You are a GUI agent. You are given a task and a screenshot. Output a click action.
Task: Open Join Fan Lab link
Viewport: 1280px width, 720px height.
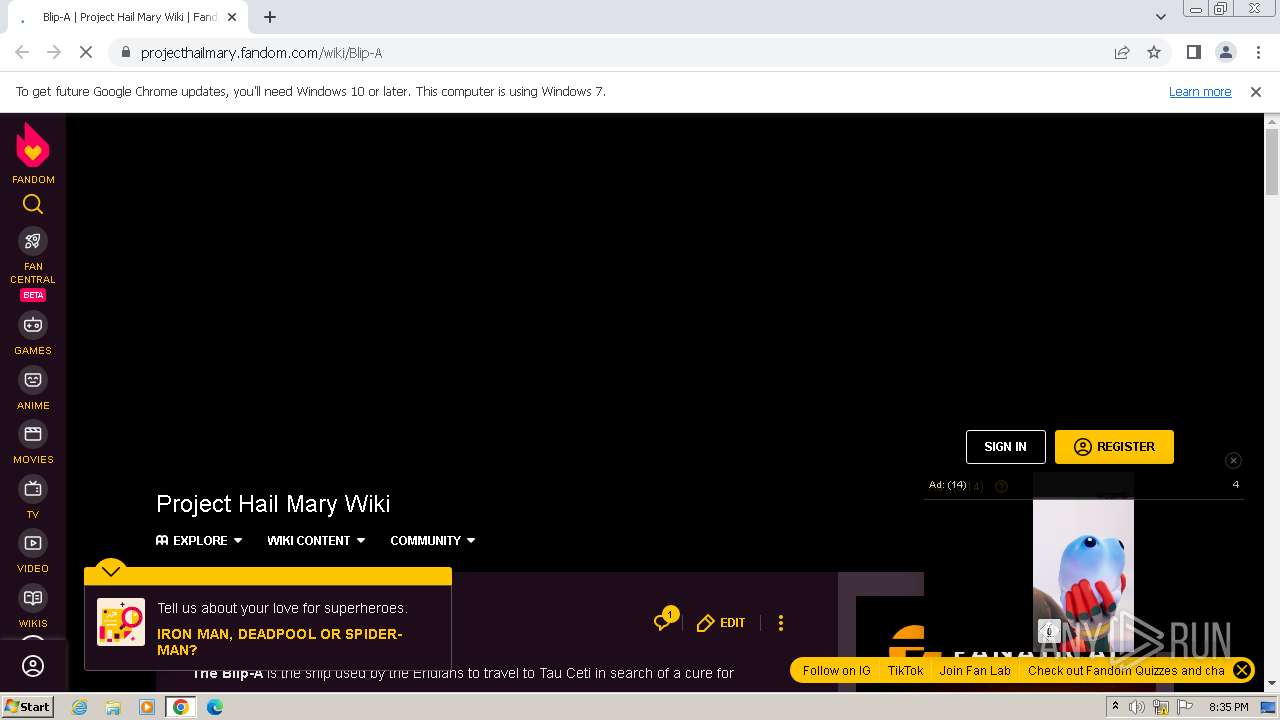[975, 671]
